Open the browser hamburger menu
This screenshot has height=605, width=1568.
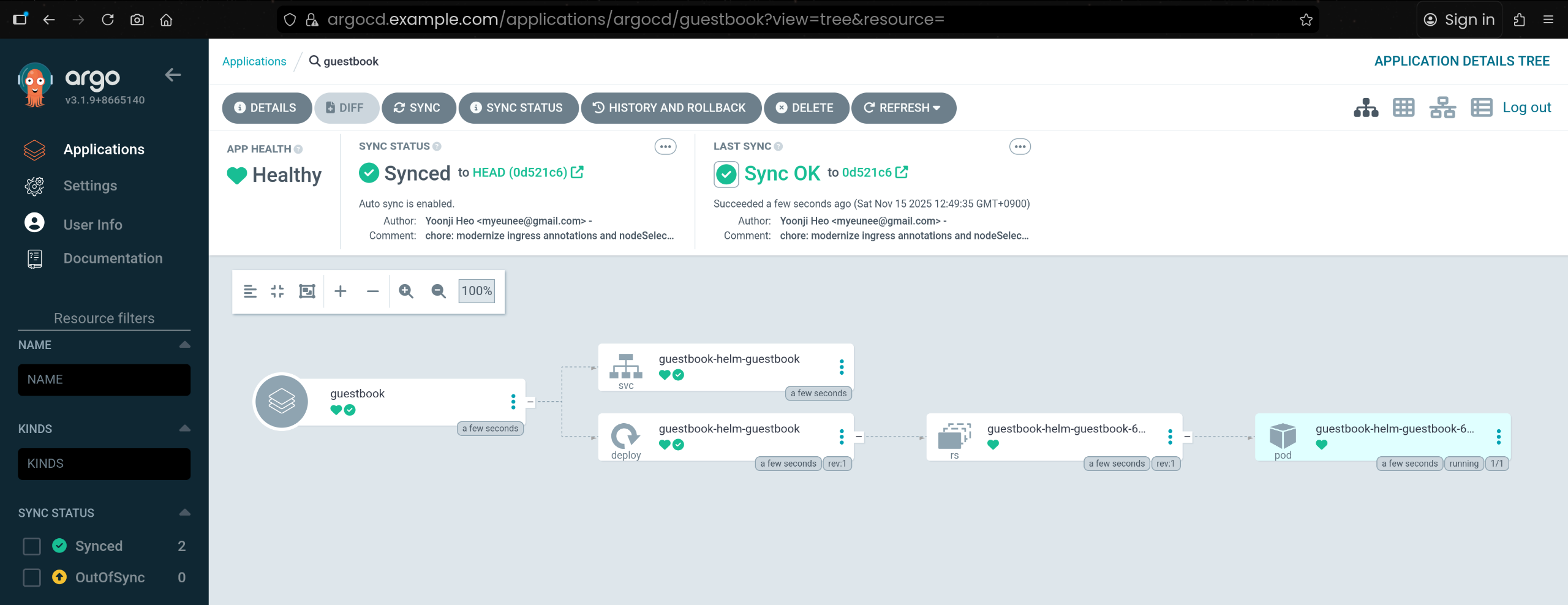click(x=1548, y=20)
